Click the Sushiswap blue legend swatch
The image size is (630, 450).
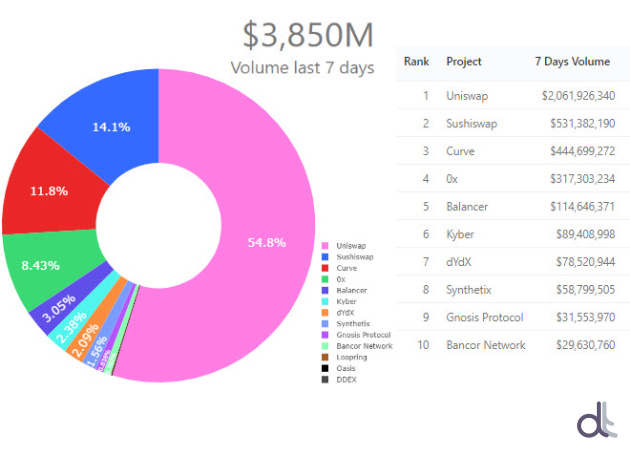tap(325, 257)
